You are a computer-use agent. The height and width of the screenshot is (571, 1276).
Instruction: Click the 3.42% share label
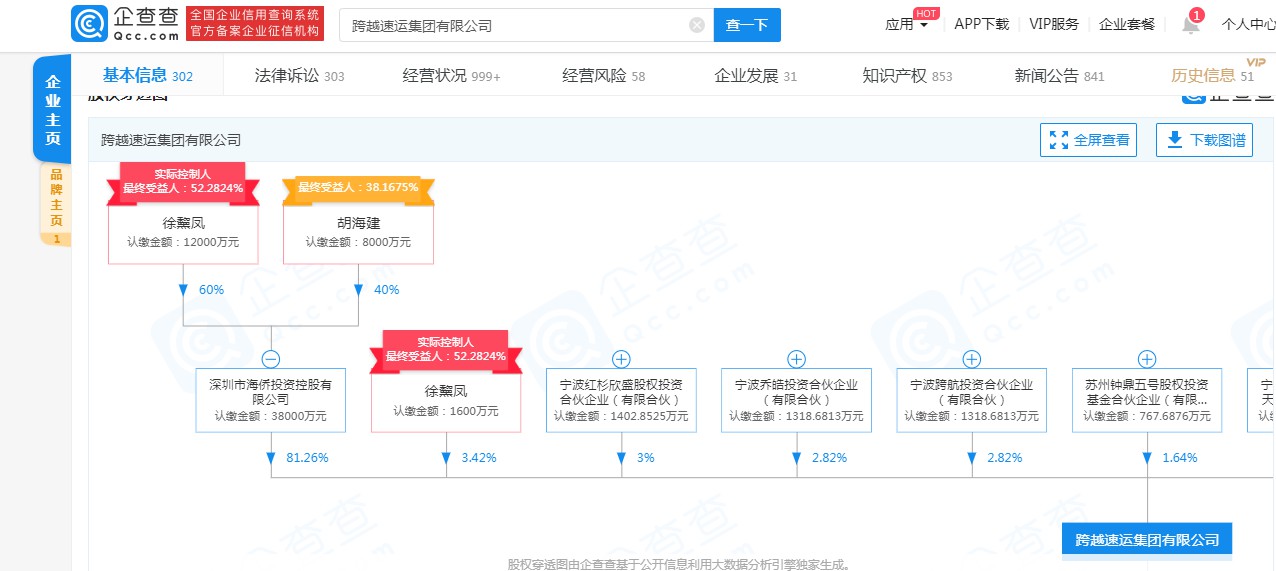(x=478, y=458)
